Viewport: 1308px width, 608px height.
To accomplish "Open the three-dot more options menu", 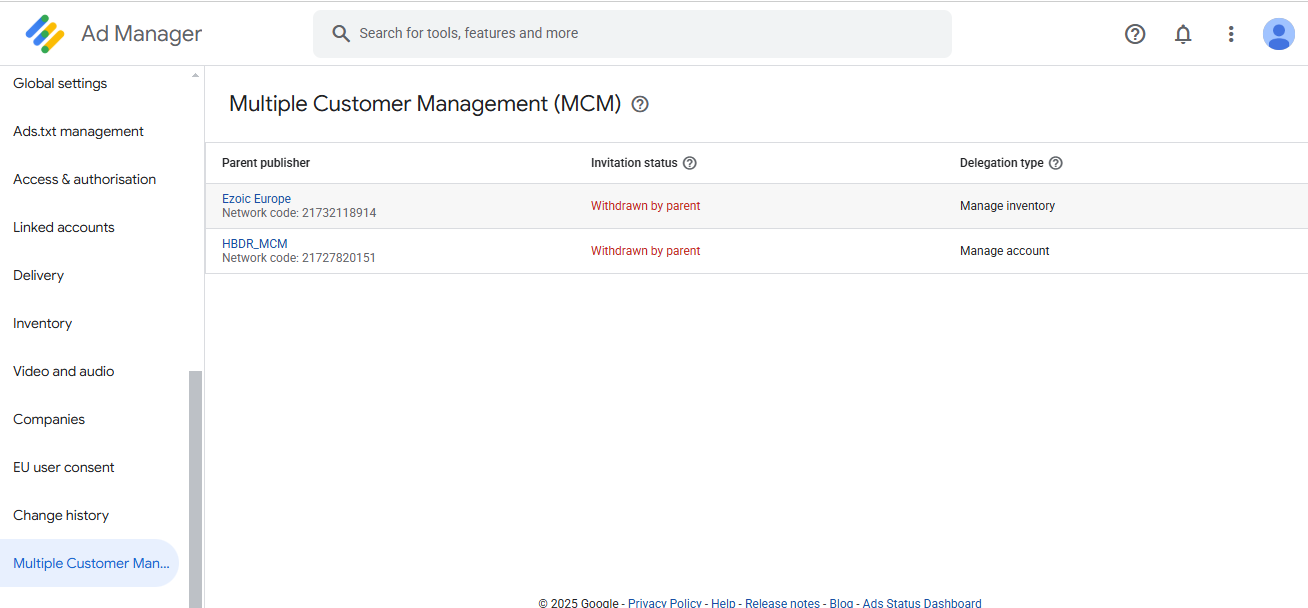I will click(x=1231, y=34).
